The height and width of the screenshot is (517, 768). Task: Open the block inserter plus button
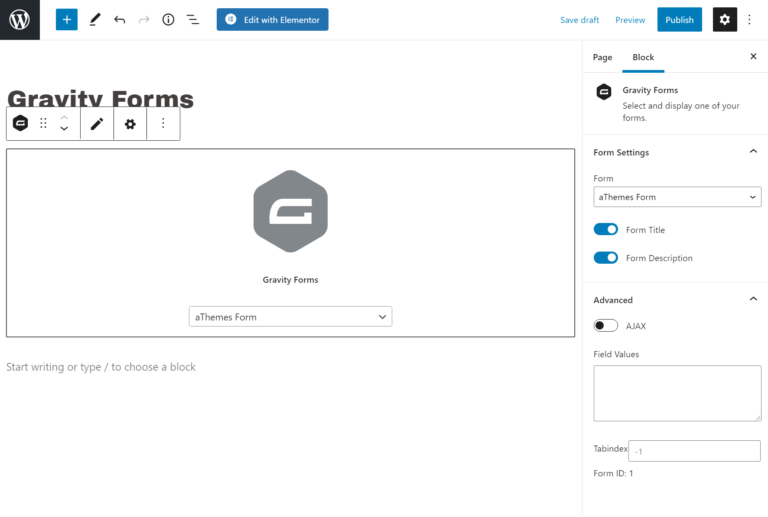[x=67, y=20]
